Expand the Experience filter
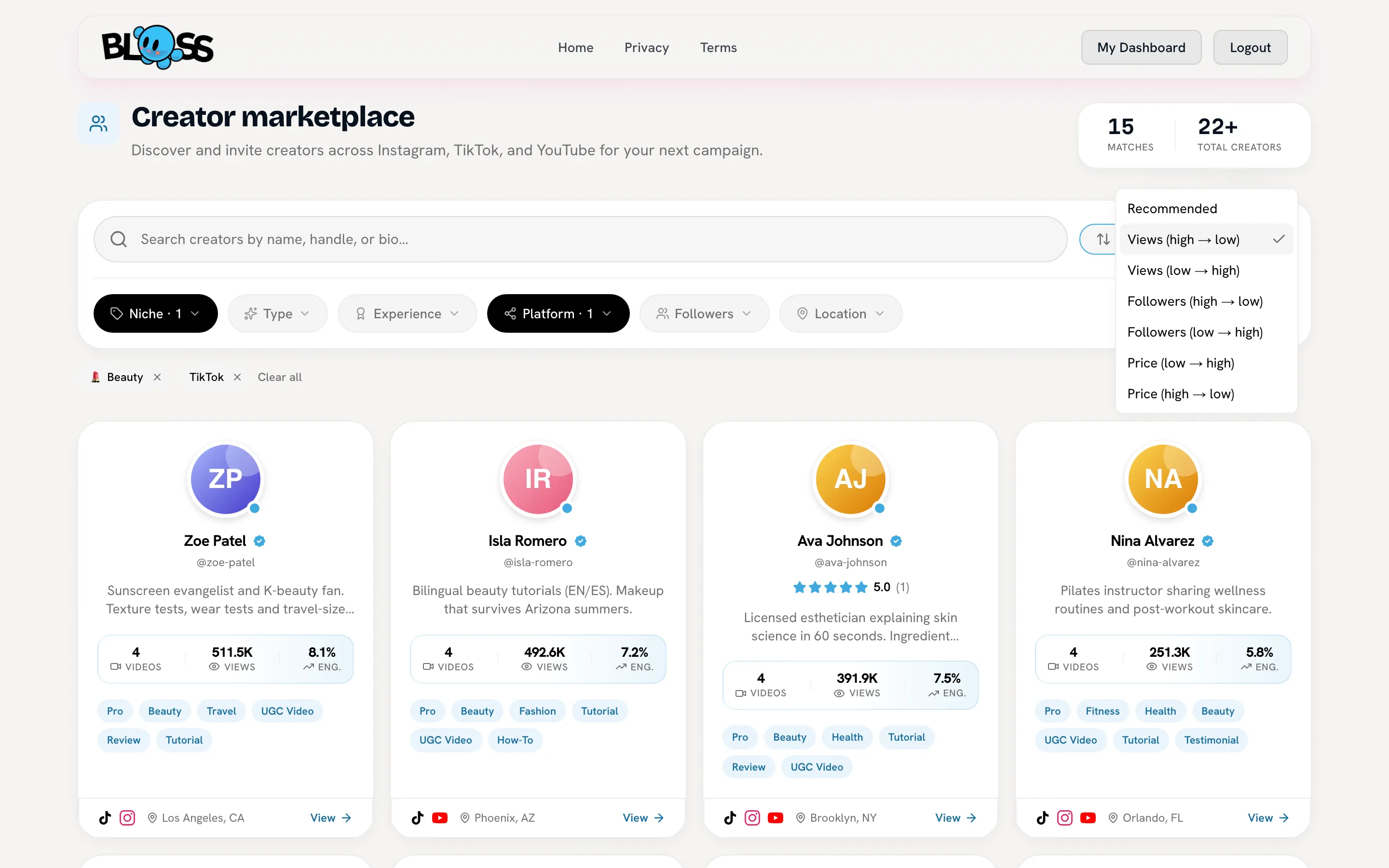The height and width of the screenshot is (868, 1389). [x=408, y=313]
